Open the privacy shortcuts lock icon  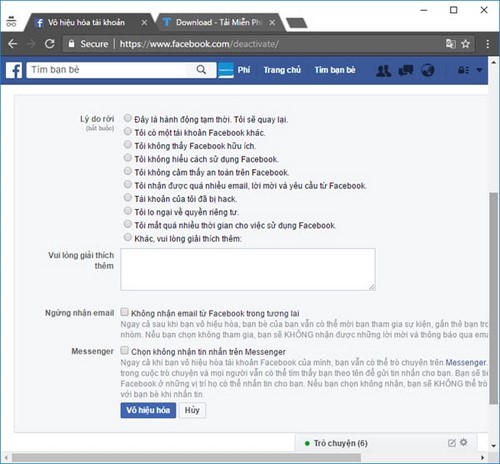pos(463,70)
